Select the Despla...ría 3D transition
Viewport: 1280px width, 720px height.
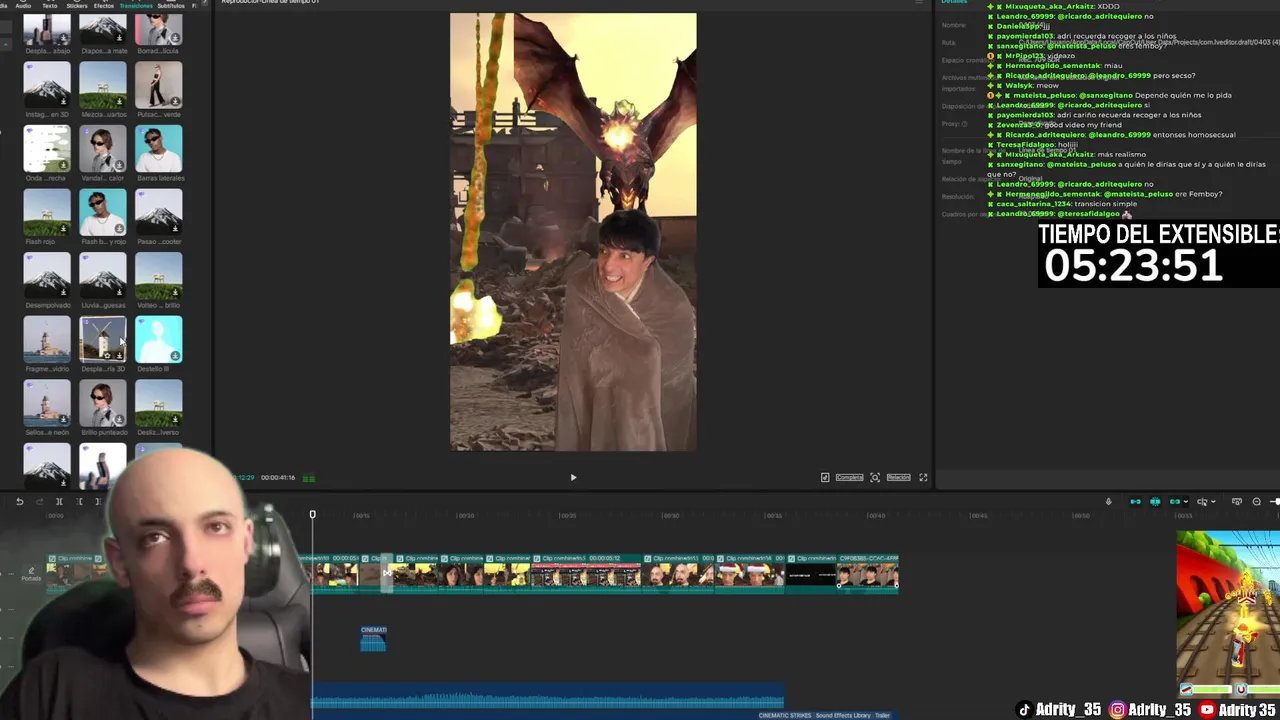(x=103, y=339)
